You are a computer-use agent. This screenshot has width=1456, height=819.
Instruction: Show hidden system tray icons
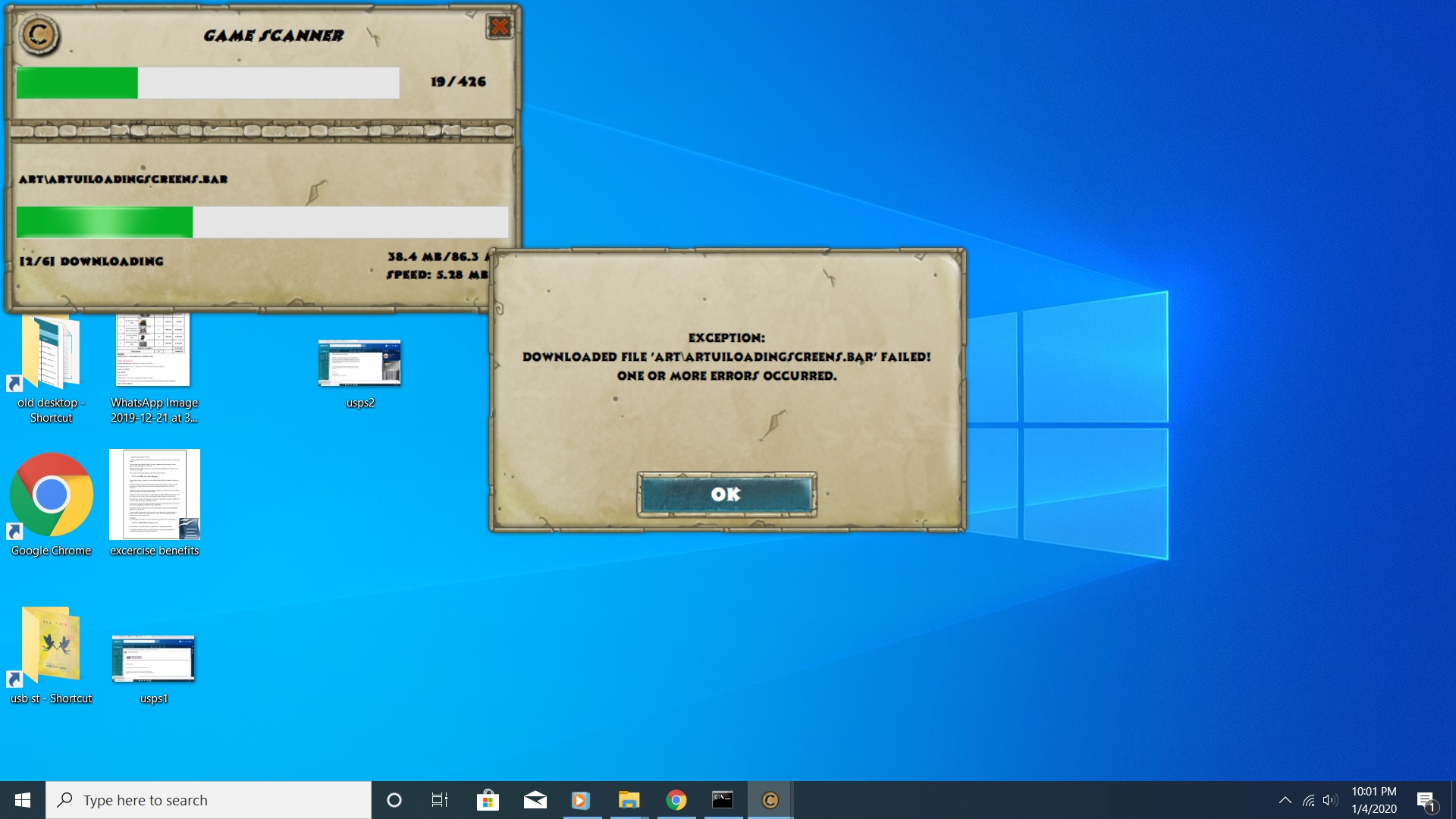(x=1285, y=800)
